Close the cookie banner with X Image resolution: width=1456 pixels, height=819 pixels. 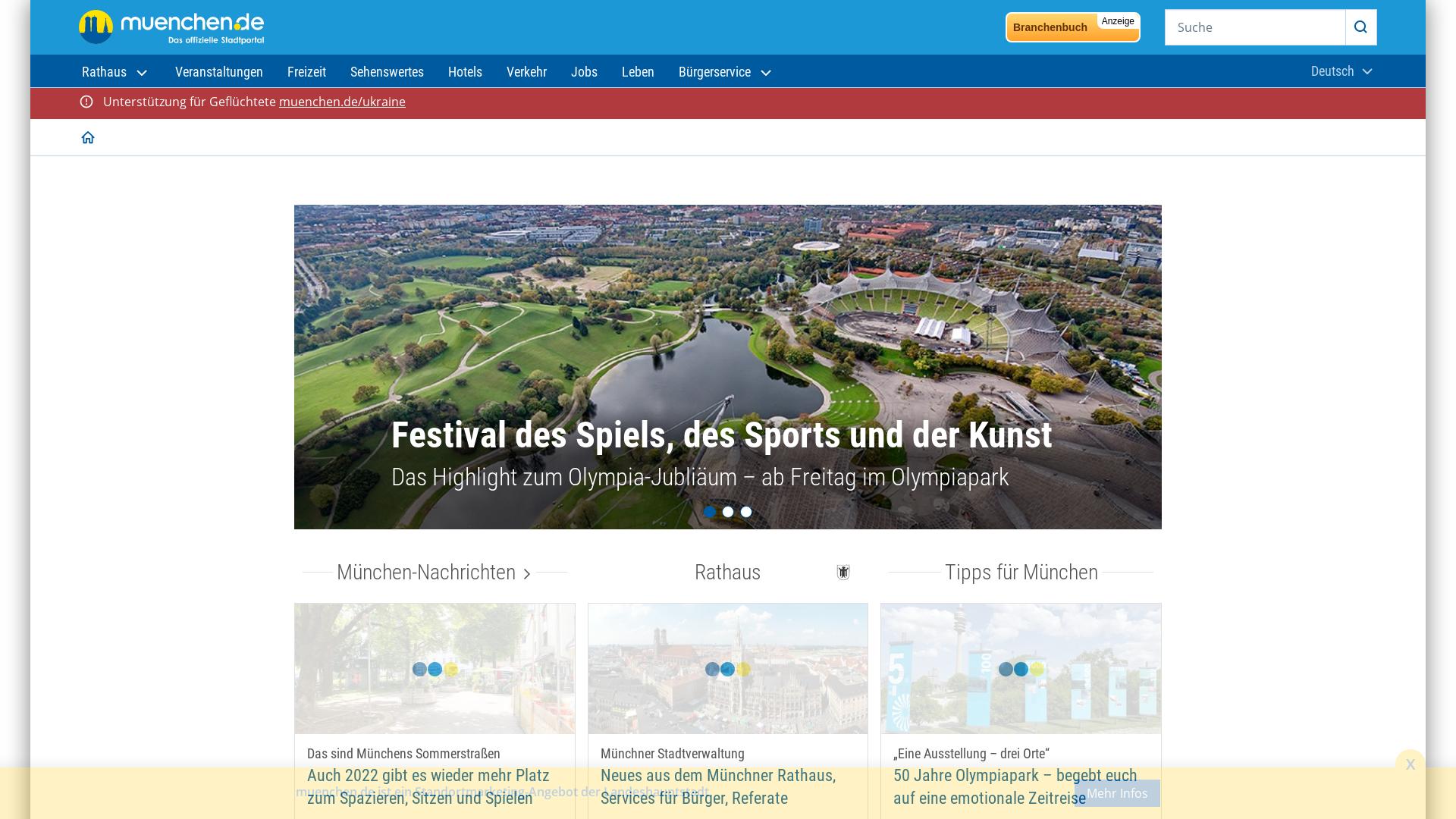click(1410, 764)
